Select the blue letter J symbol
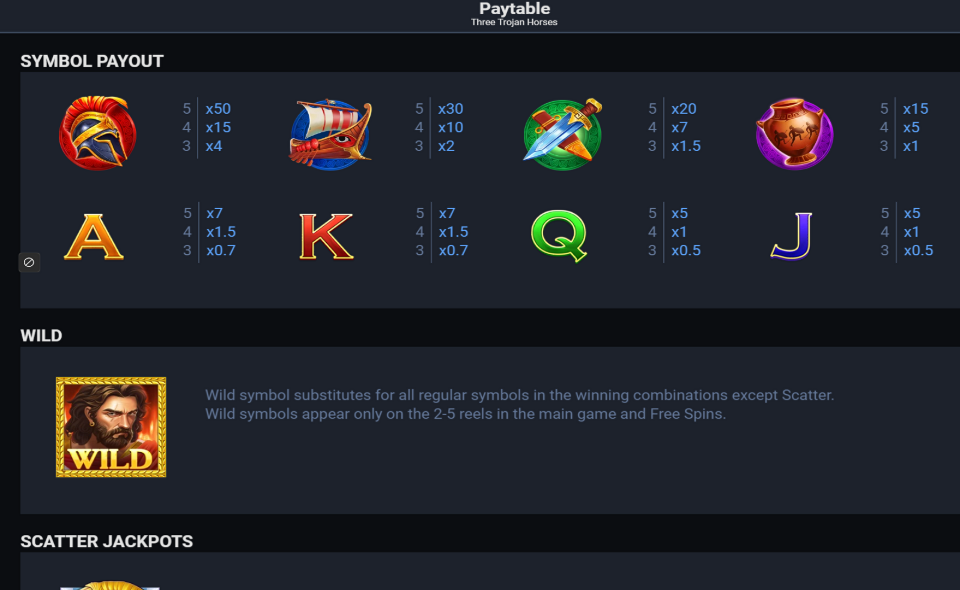The image size is (960, 590). pos(791,238)
